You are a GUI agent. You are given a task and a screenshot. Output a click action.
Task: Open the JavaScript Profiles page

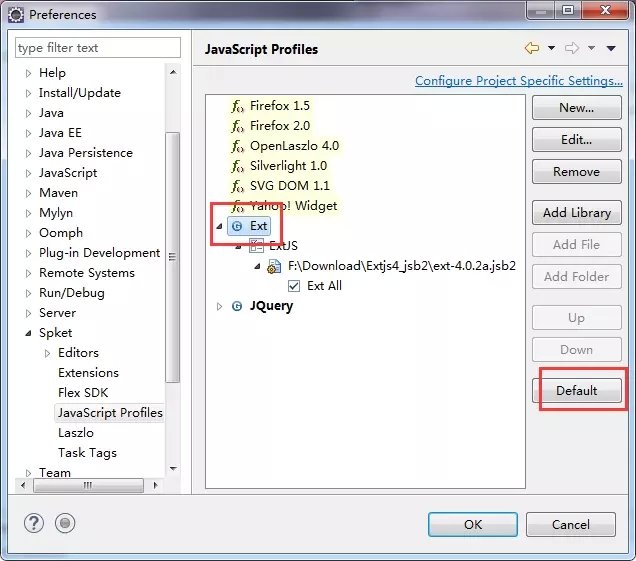coord(110,413)
